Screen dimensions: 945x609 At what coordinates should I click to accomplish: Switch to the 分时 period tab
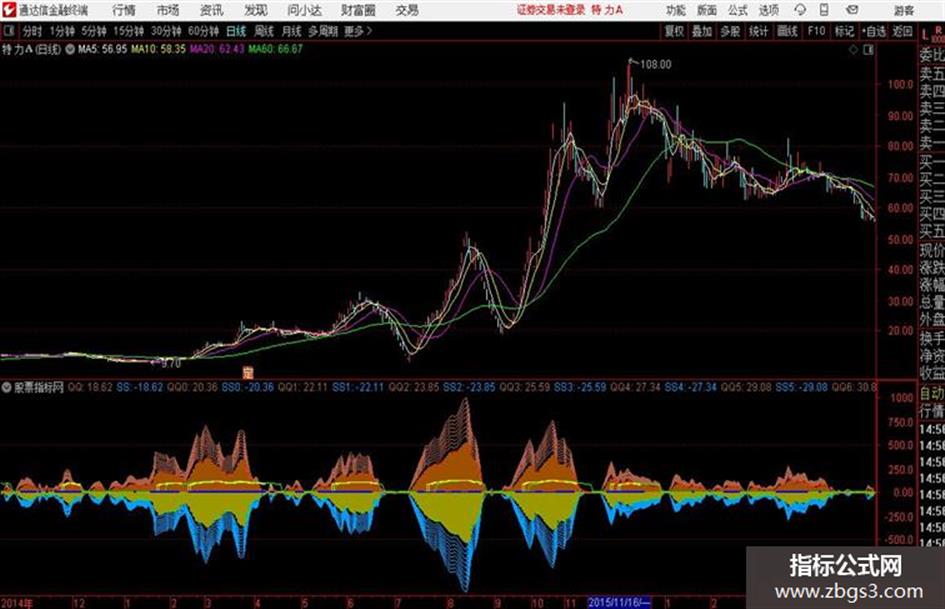click(32, 31)
